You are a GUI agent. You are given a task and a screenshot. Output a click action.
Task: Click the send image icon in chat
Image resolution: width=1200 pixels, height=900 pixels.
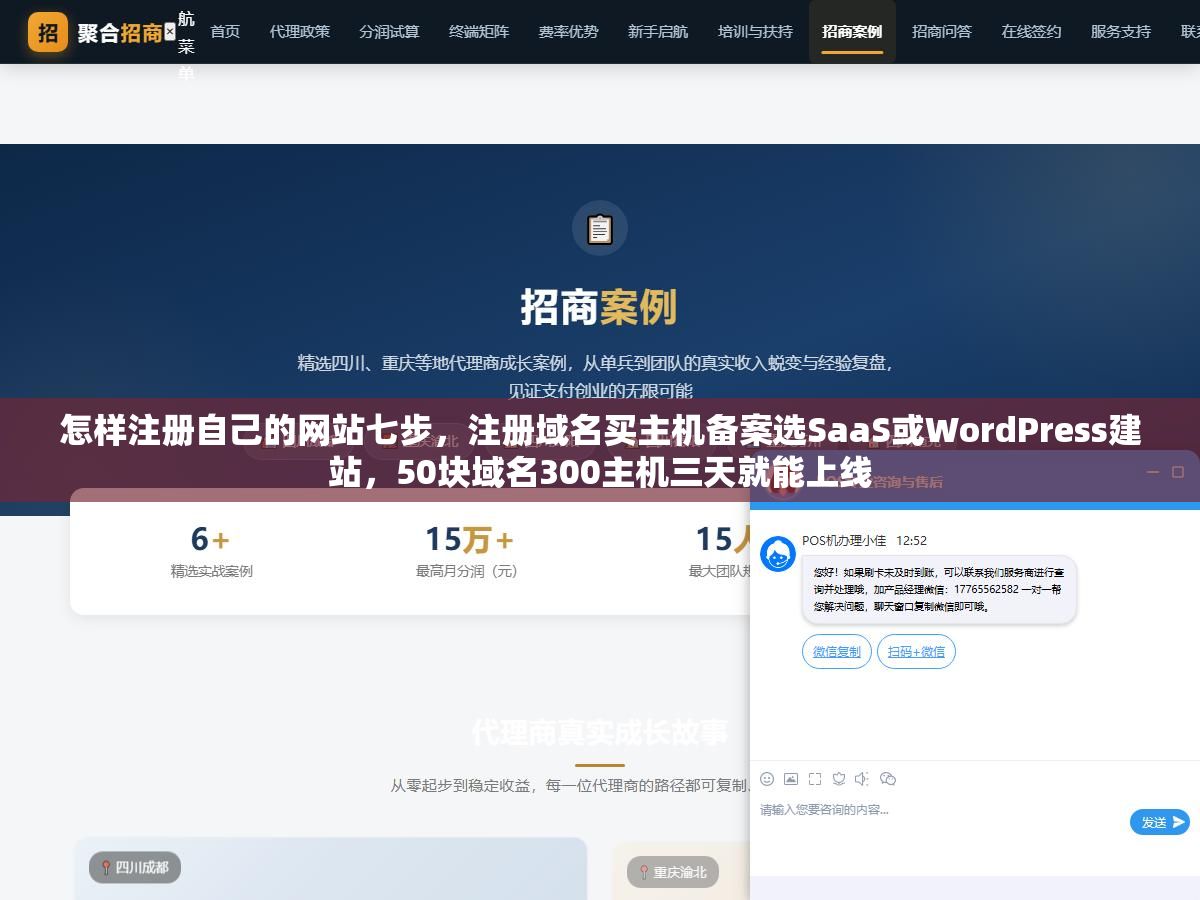coord(791,779)
